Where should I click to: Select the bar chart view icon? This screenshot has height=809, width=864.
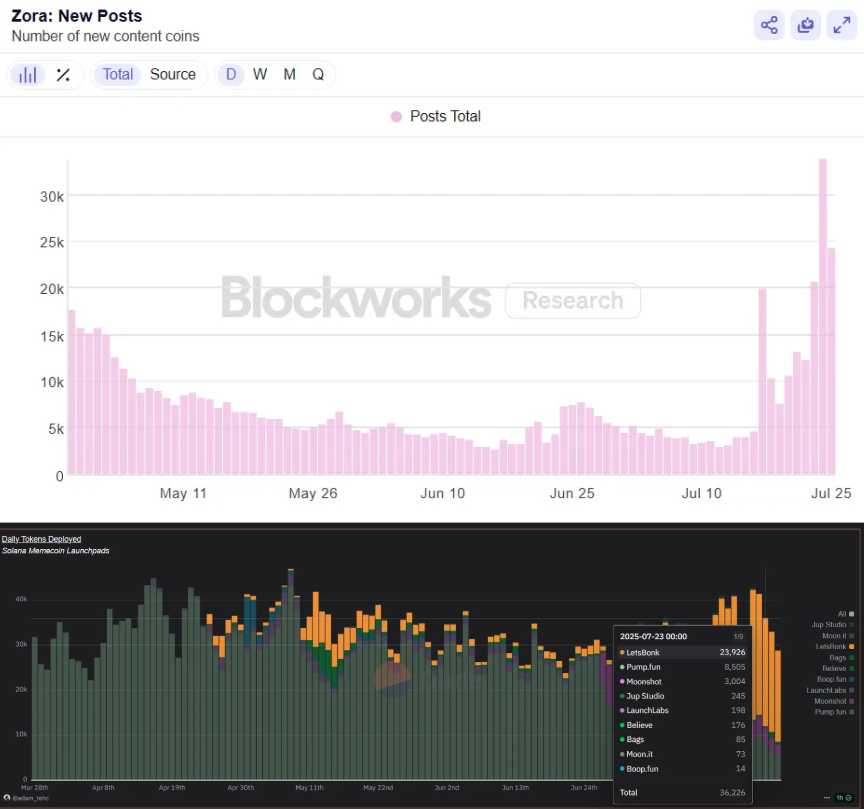(x=27, y=74)
